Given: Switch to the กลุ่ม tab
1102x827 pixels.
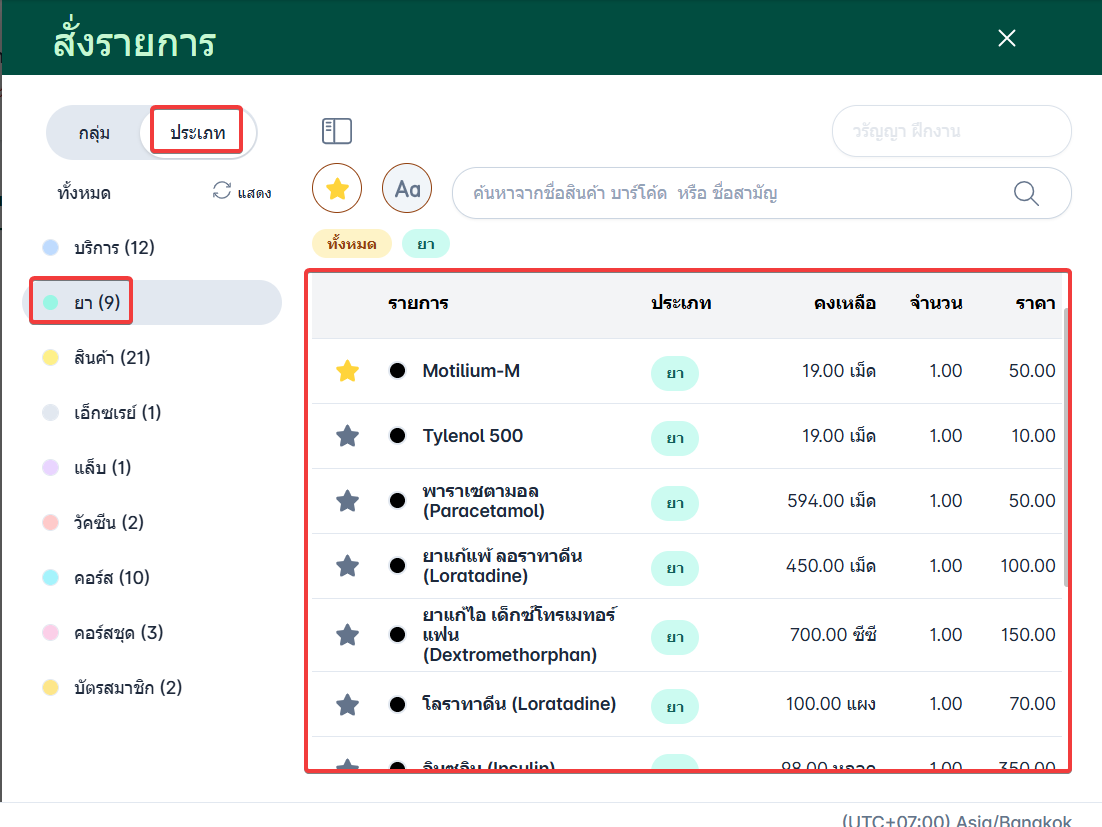Looking at the screenshot, I should (x=94, y=133).
